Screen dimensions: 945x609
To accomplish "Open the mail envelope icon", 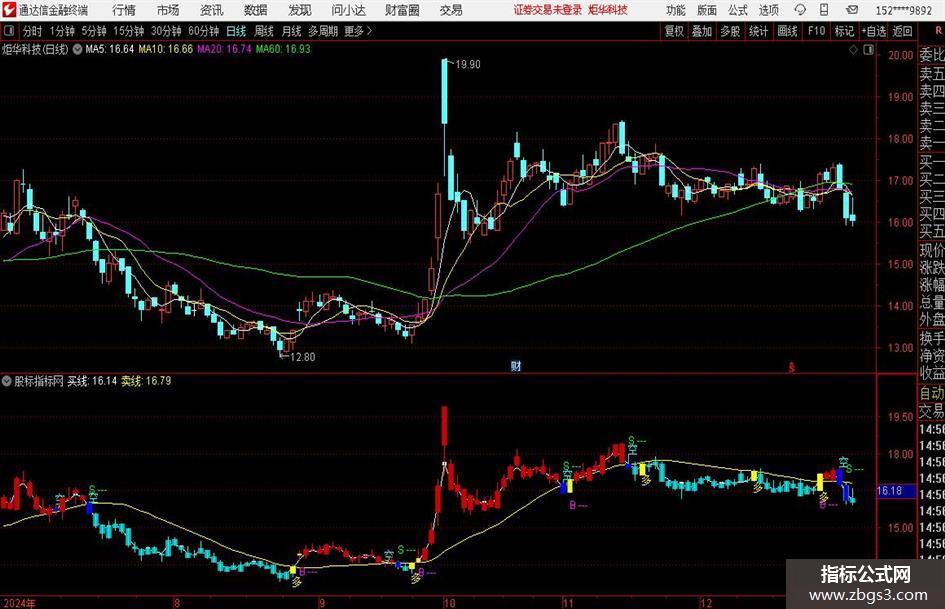I will coord(852,10).
